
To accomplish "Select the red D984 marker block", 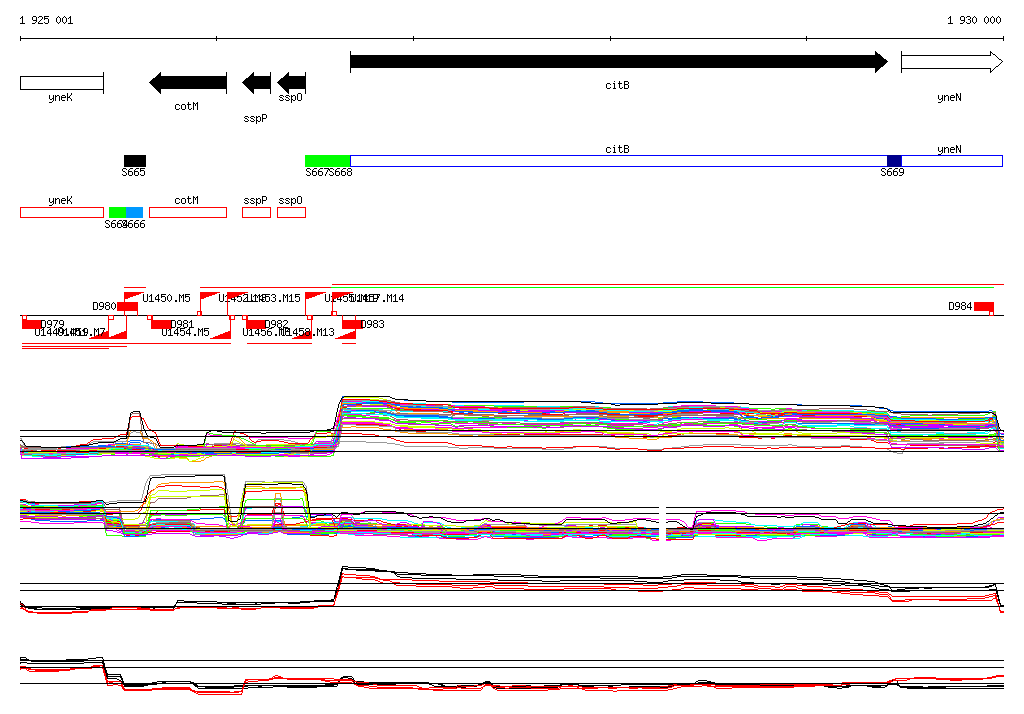I will click(984, 307).
